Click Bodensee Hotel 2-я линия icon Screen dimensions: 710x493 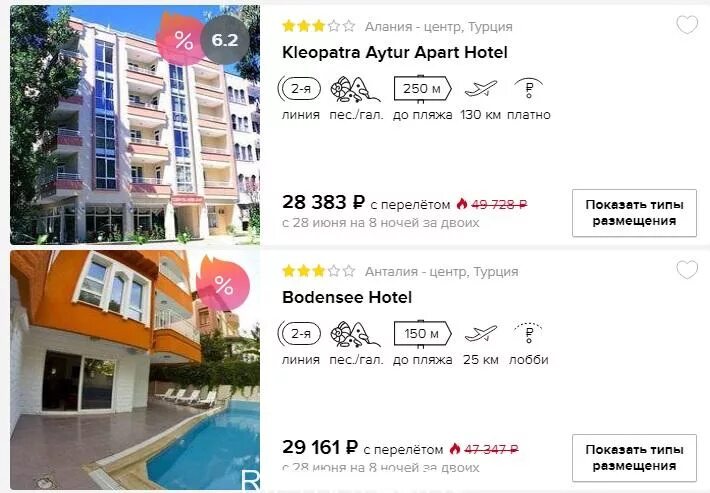pos(300,334)
